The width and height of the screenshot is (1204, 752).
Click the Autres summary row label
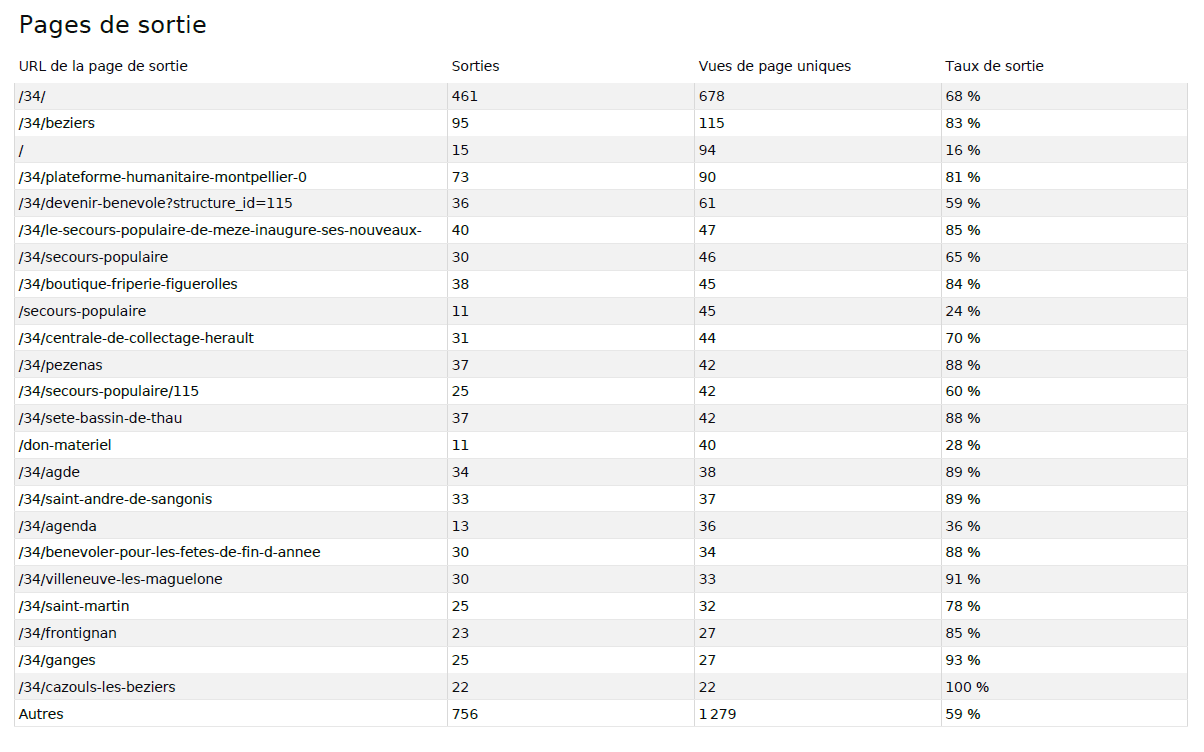[x=41, y=714]
